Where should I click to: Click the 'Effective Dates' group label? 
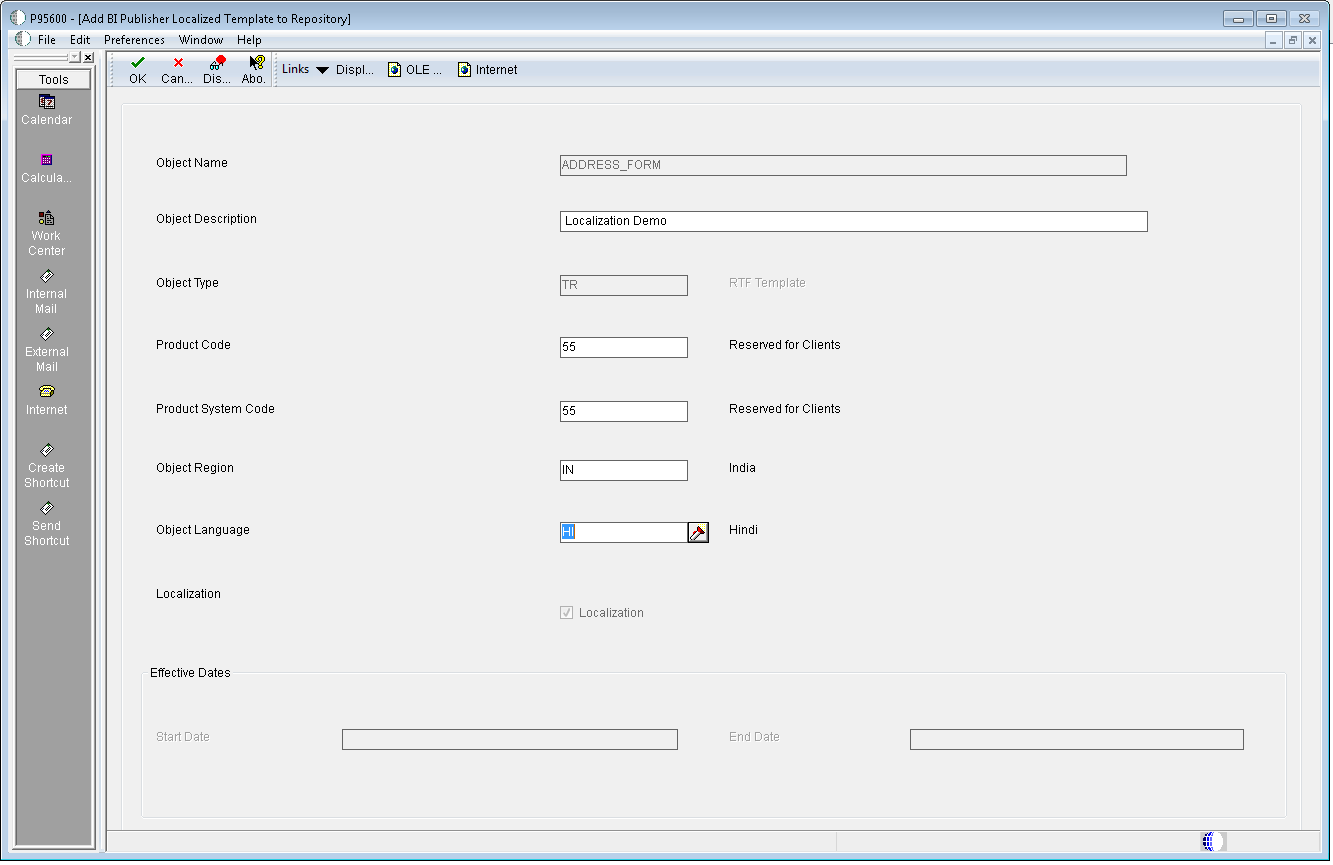(x=190, y=673)
